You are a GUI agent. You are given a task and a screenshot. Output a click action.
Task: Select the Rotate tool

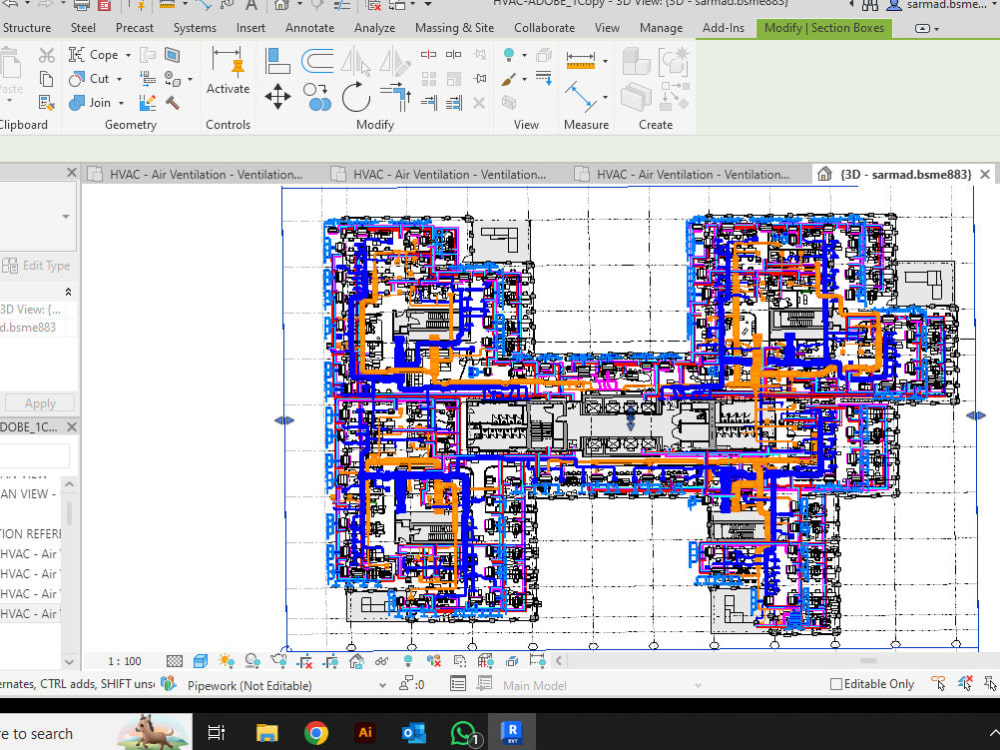click(x=356, y=98)
